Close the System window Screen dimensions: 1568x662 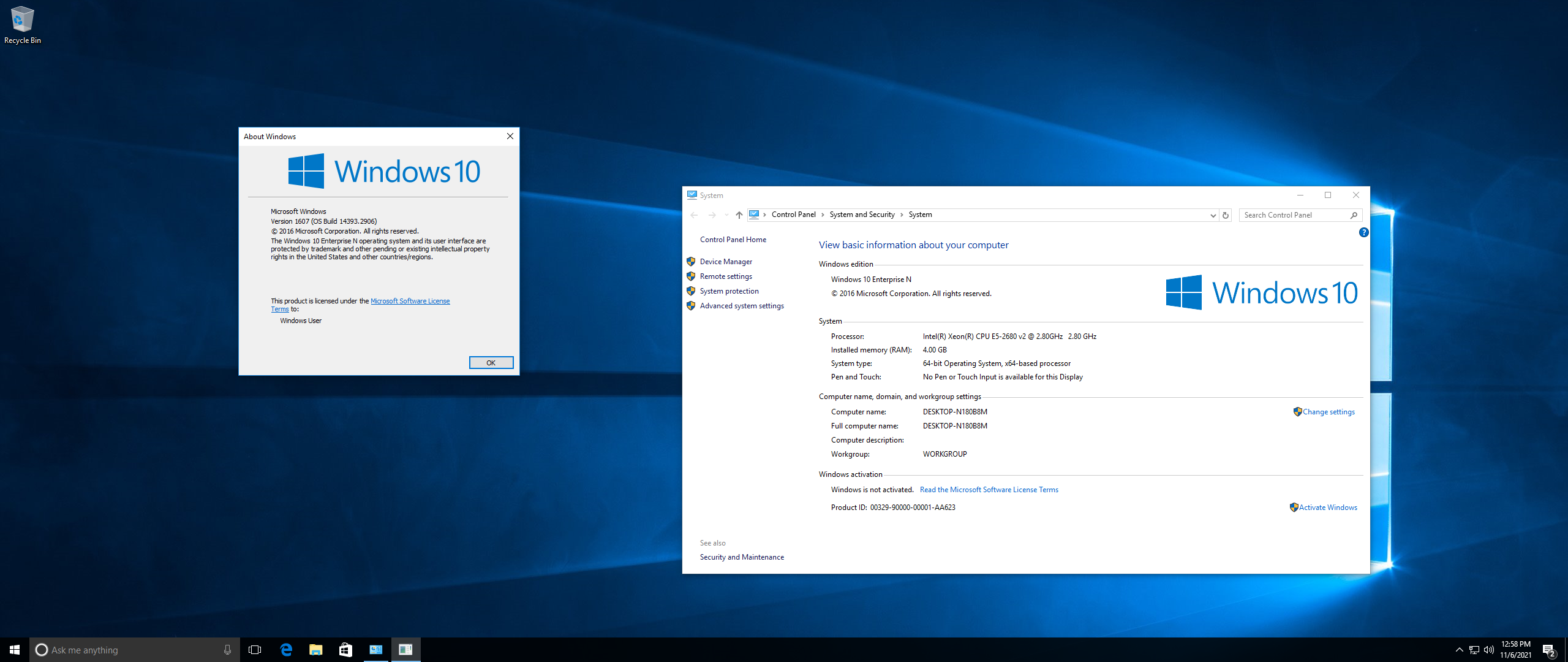point(1356,195)
